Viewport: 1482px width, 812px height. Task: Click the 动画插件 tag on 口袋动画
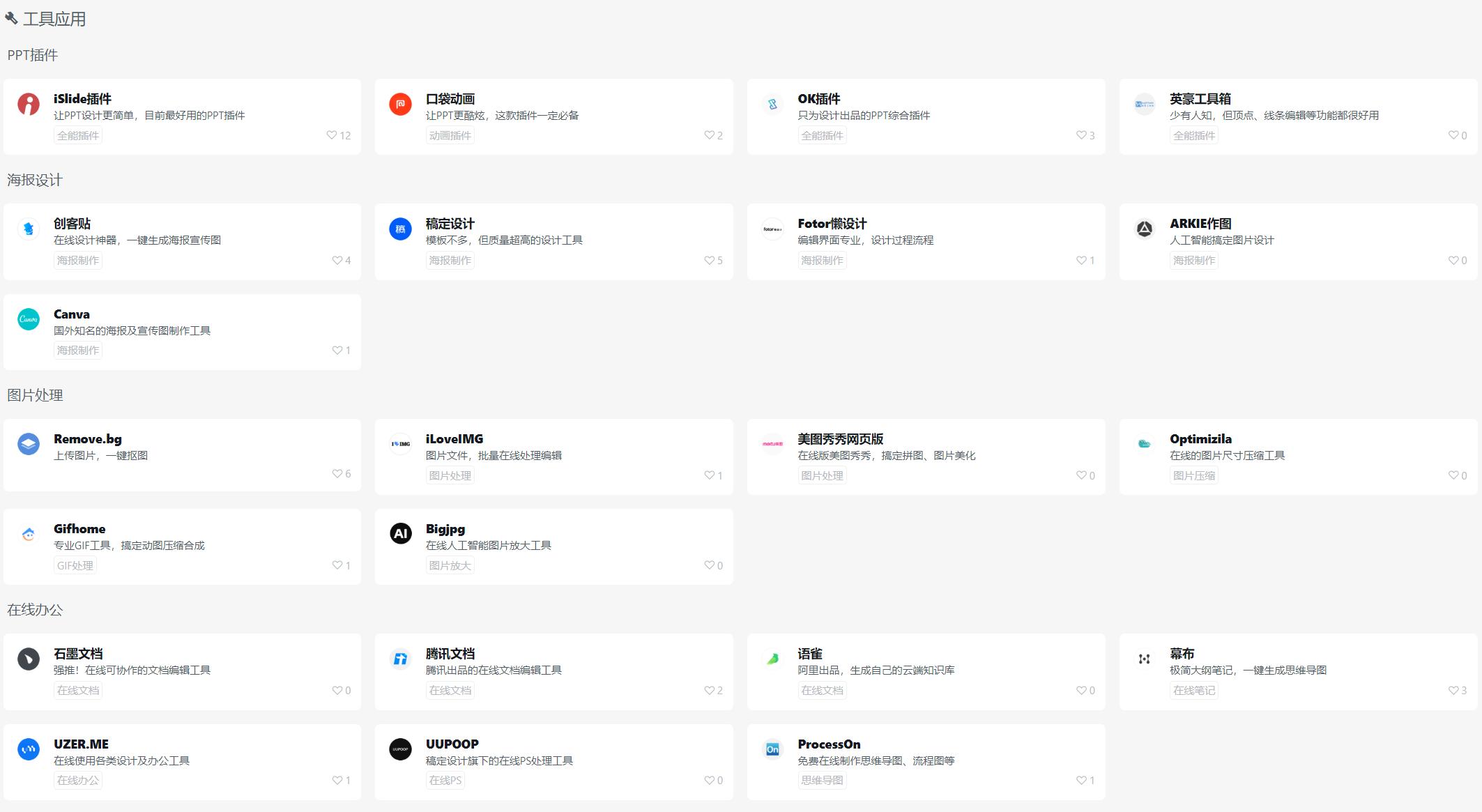450,136
